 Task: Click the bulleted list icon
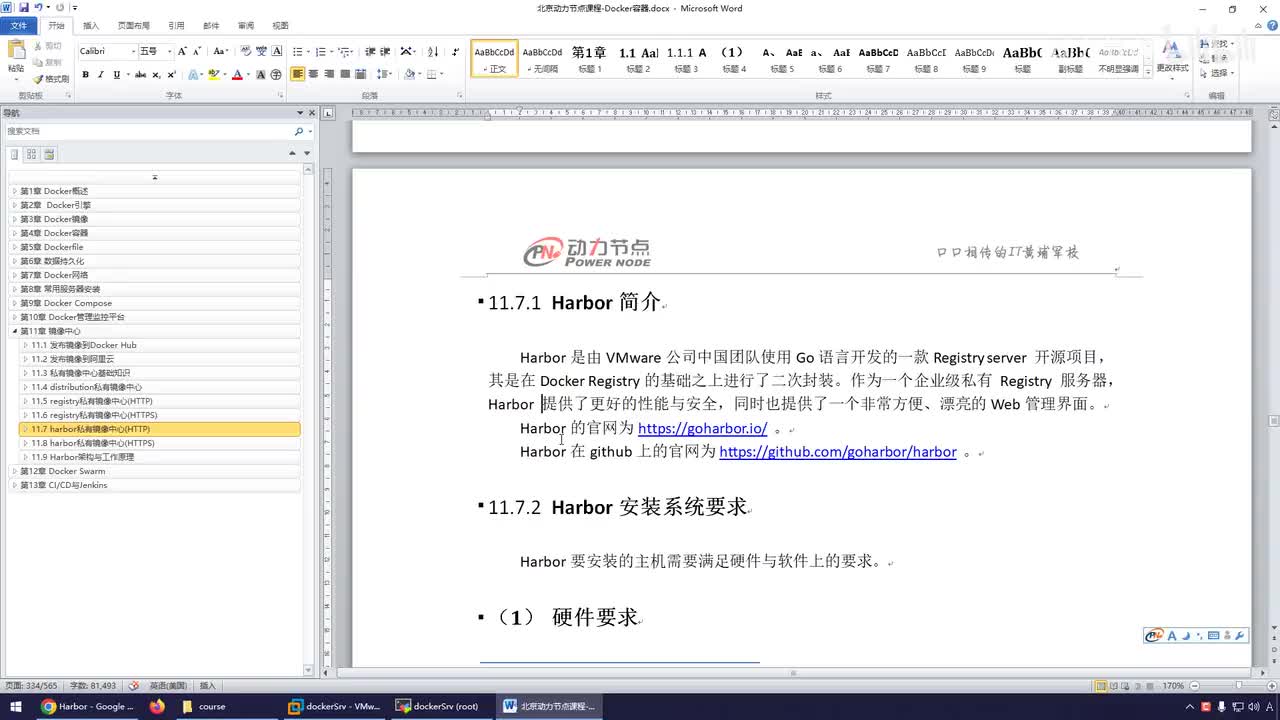tap(298, 51)
